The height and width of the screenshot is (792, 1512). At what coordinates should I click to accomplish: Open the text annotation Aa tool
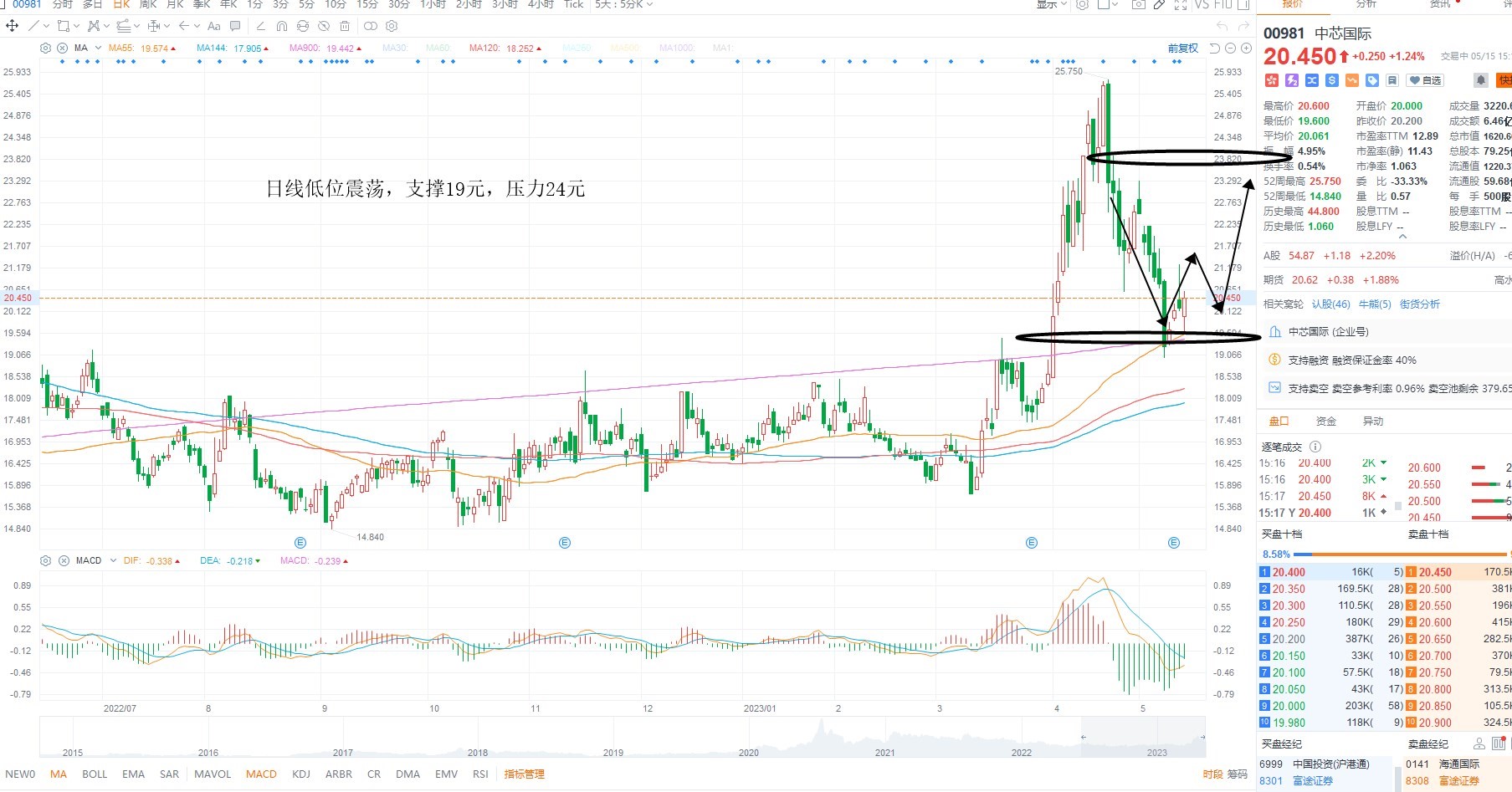pos(213,26)
